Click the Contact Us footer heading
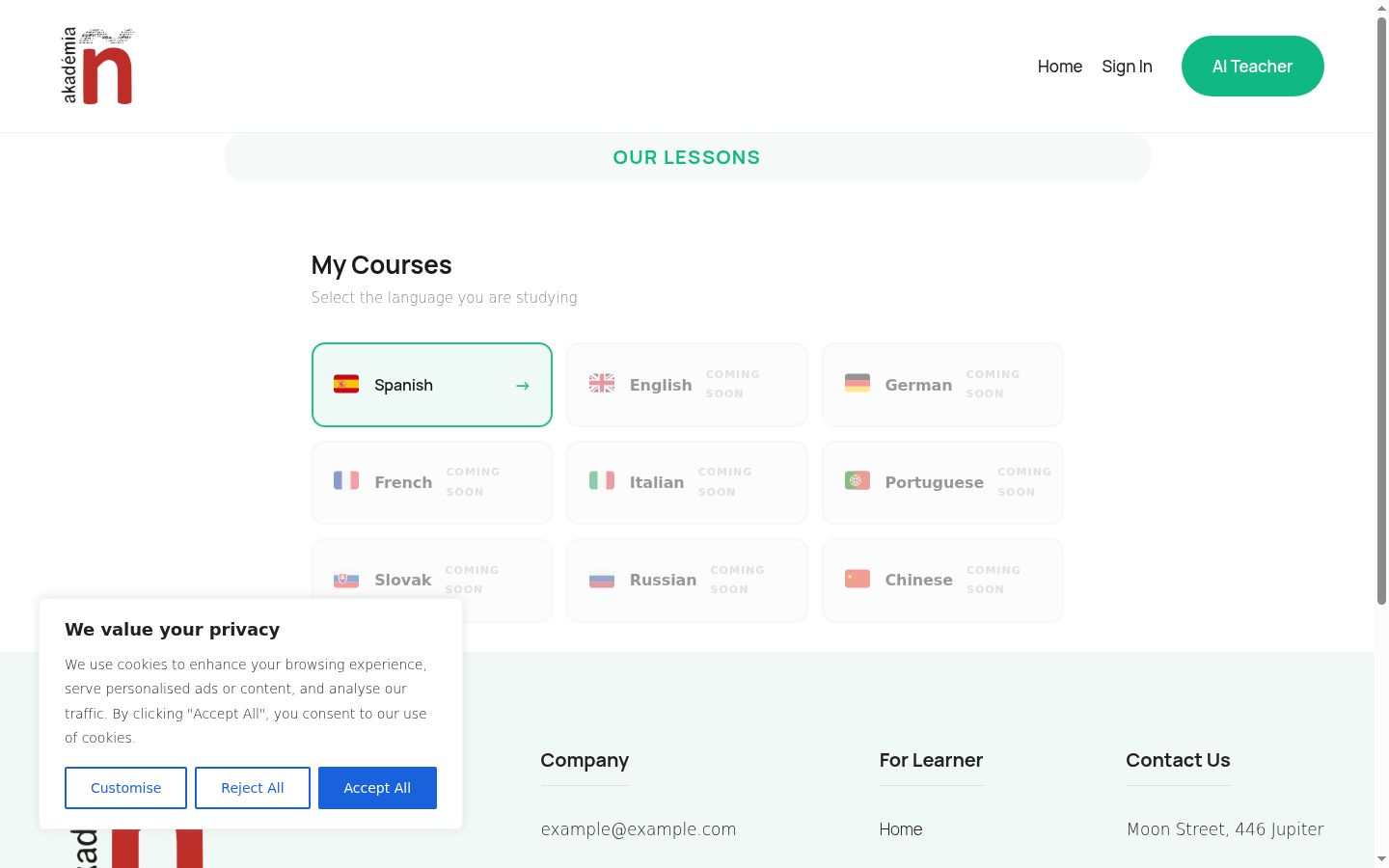This screenshot has width=1389, height=868. click(1178, 760)
